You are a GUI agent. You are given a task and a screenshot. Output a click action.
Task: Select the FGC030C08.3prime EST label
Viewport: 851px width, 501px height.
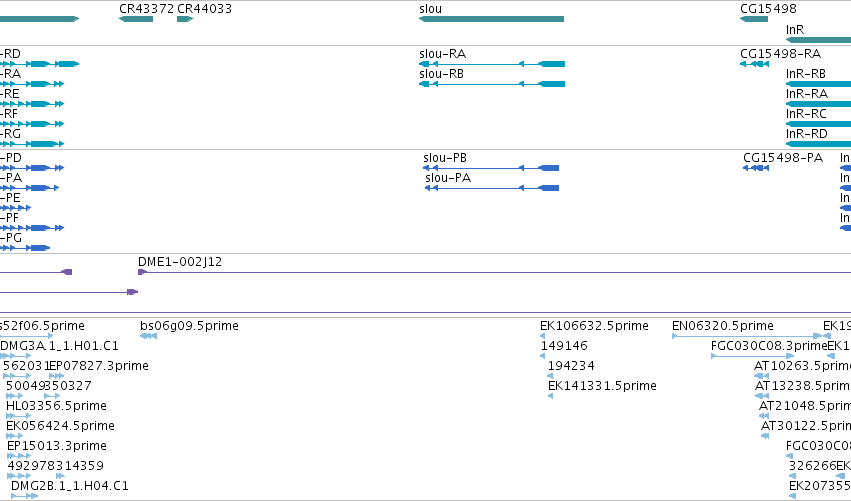(769, 346)
